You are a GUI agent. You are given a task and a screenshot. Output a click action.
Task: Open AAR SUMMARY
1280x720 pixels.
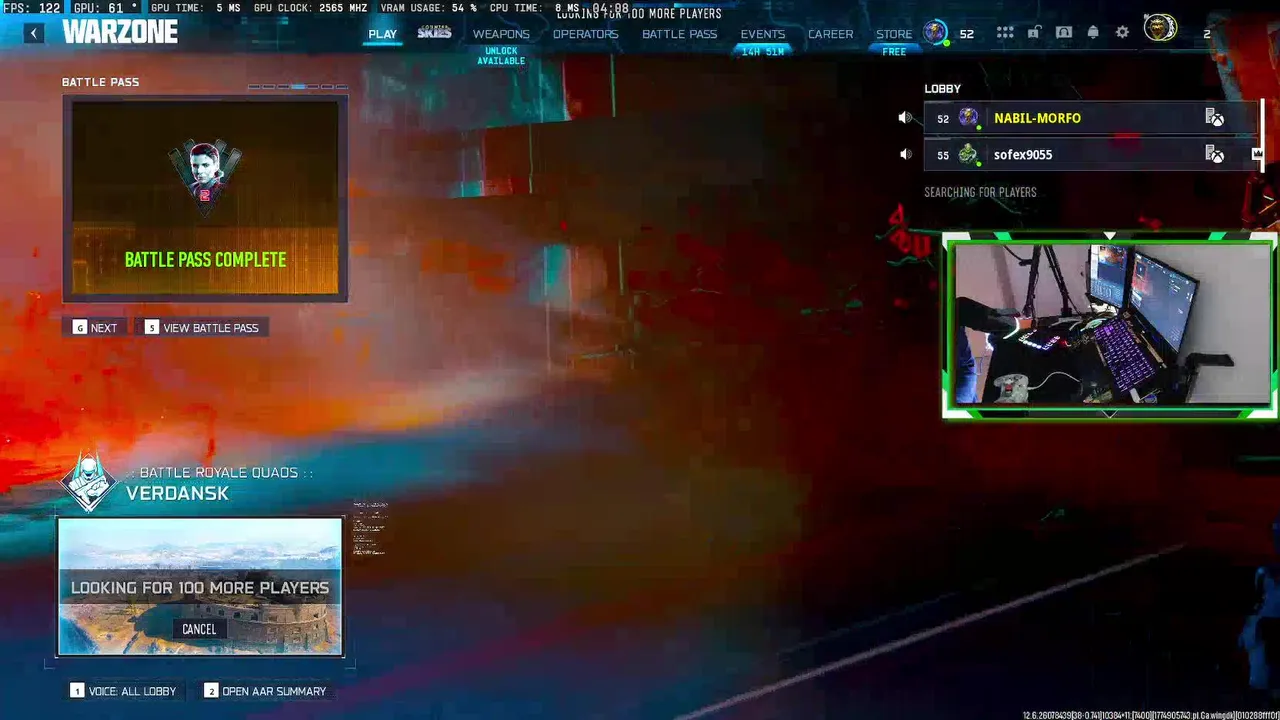[265, 691]
